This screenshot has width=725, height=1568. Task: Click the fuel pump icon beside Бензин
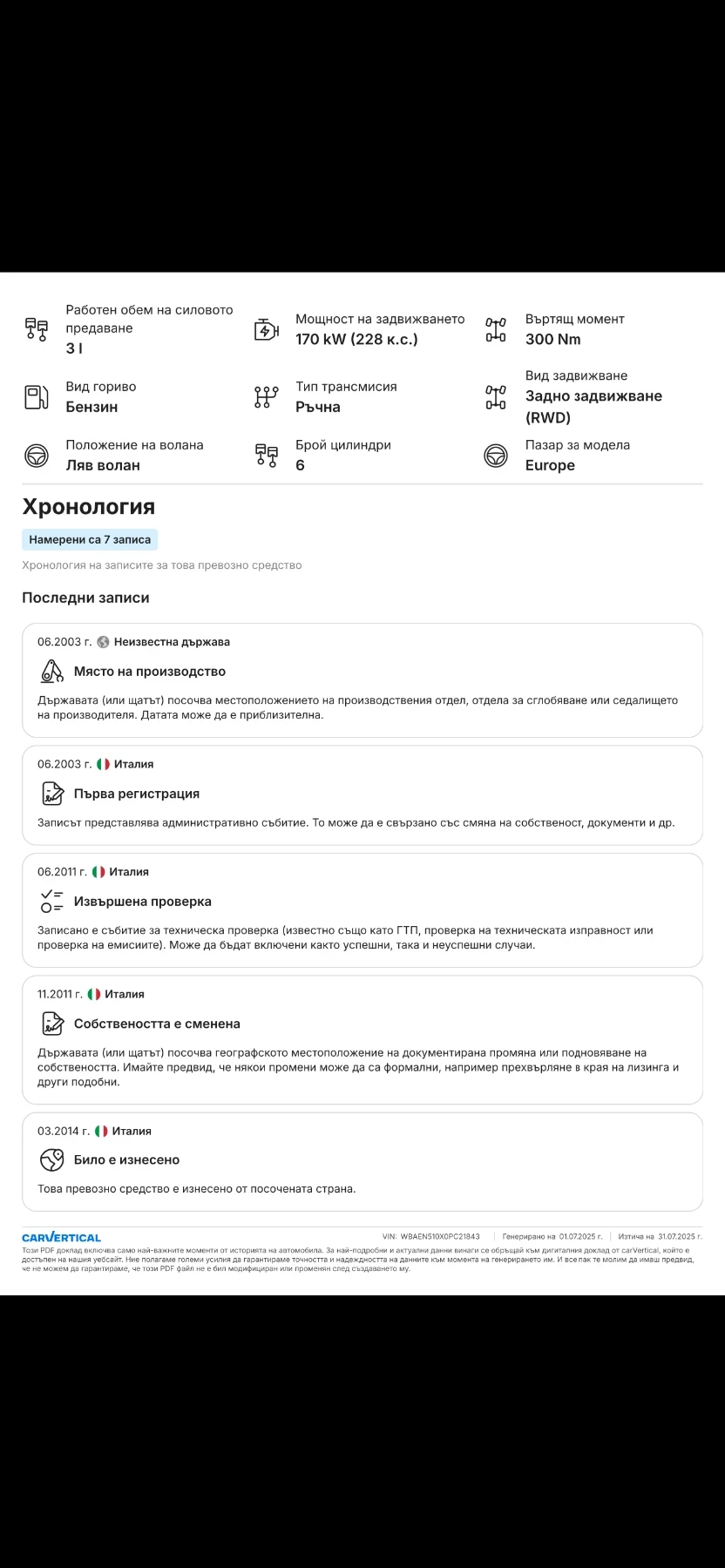point(37,397)
